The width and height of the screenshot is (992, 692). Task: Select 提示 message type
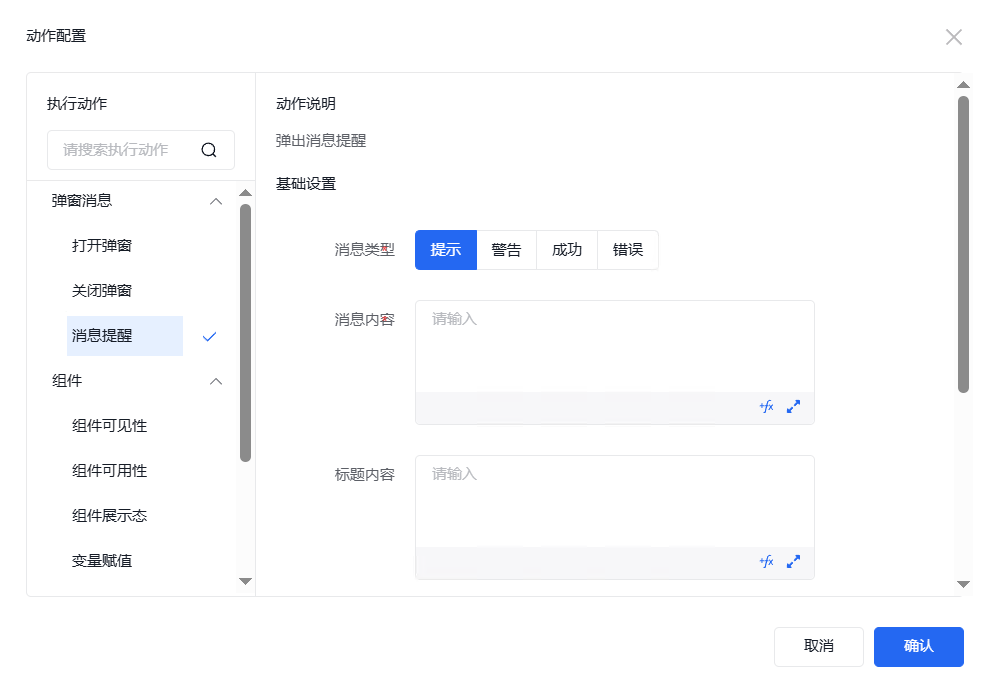(446, 250)
